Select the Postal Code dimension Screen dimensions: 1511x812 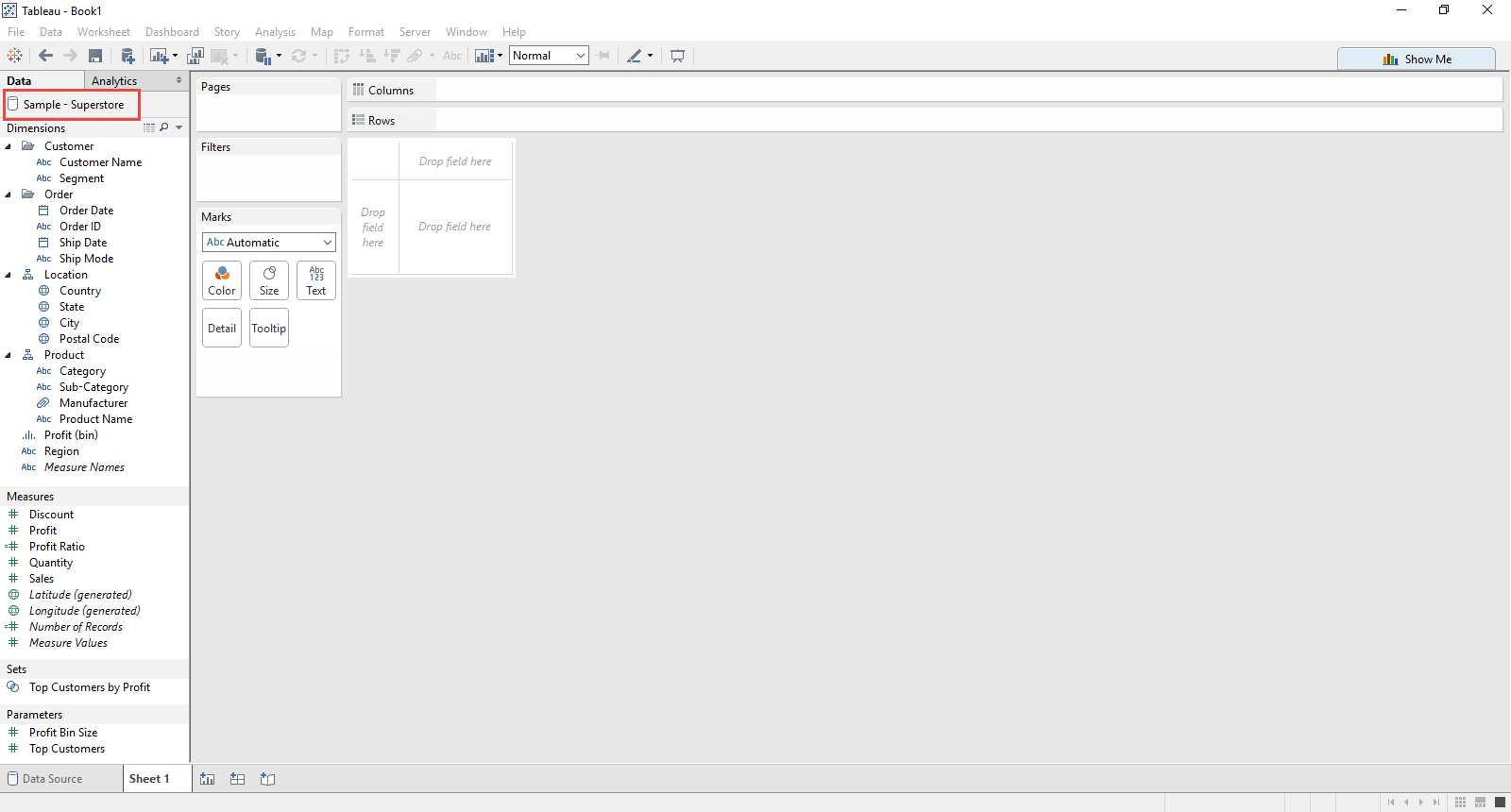coord(89,339)
